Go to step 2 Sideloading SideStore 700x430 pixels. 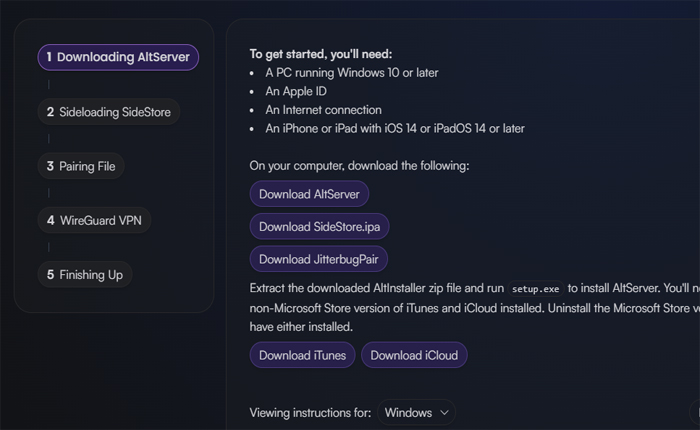[x=109, y=112]
